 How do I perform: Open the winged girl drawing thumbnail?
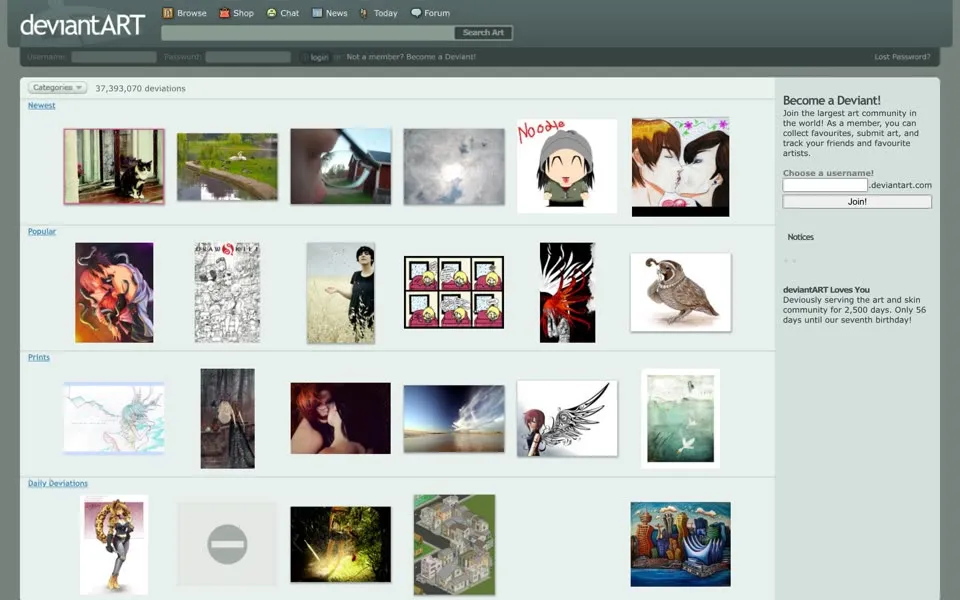tap(568, 419)
